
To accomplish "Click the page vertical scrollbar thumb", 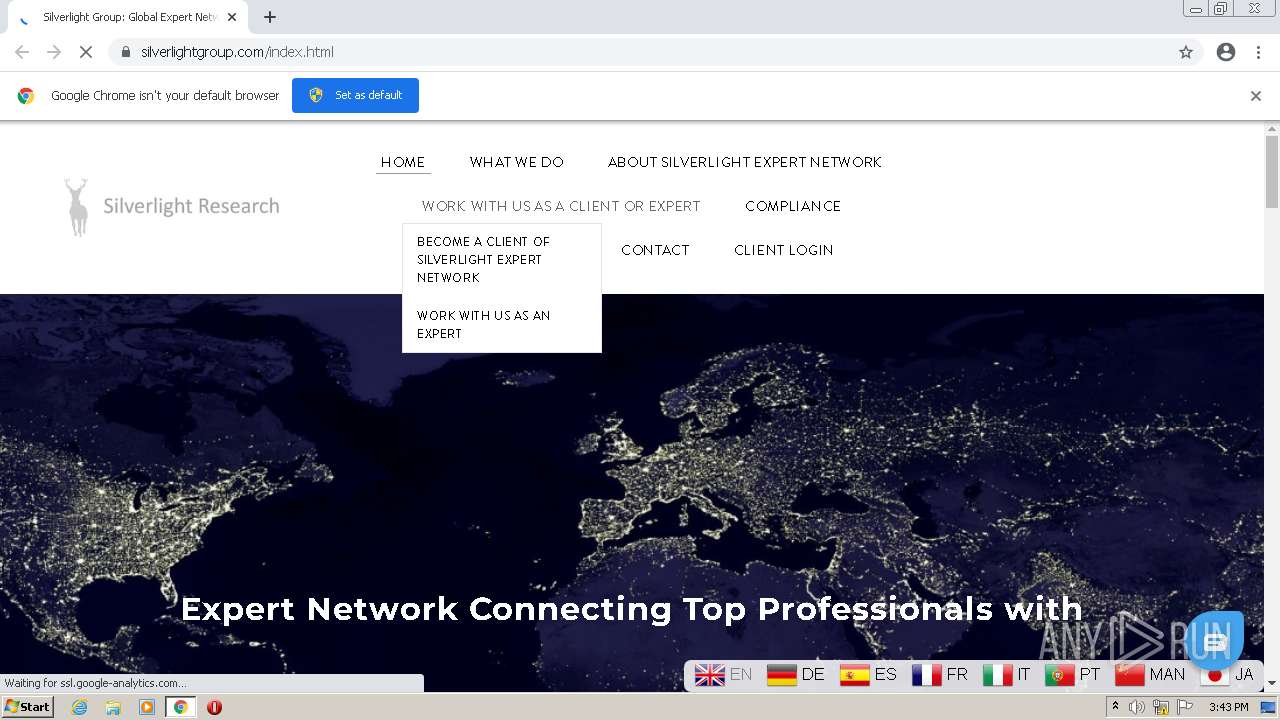I will (x=1272, y=172).
